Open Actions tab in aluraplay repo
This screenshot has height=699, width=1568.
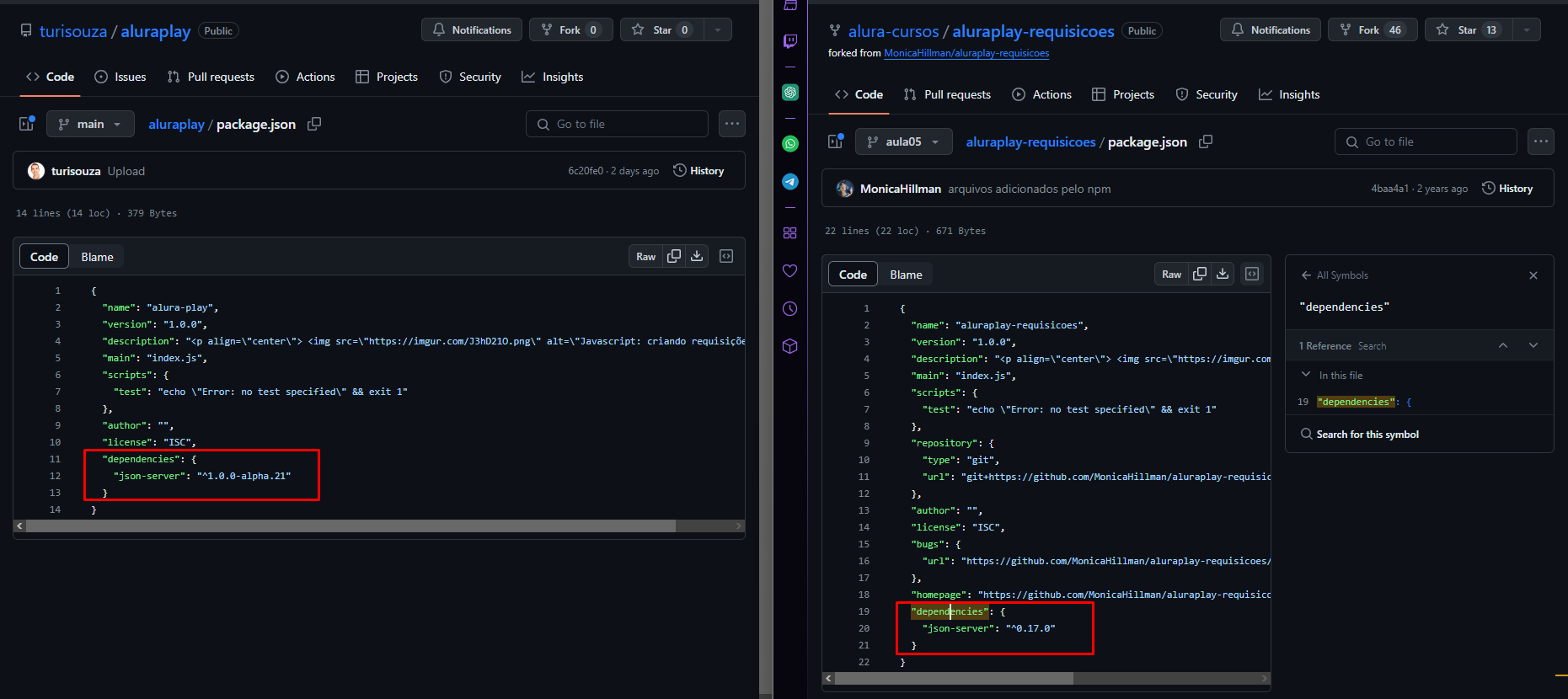[x=305, y=77]
